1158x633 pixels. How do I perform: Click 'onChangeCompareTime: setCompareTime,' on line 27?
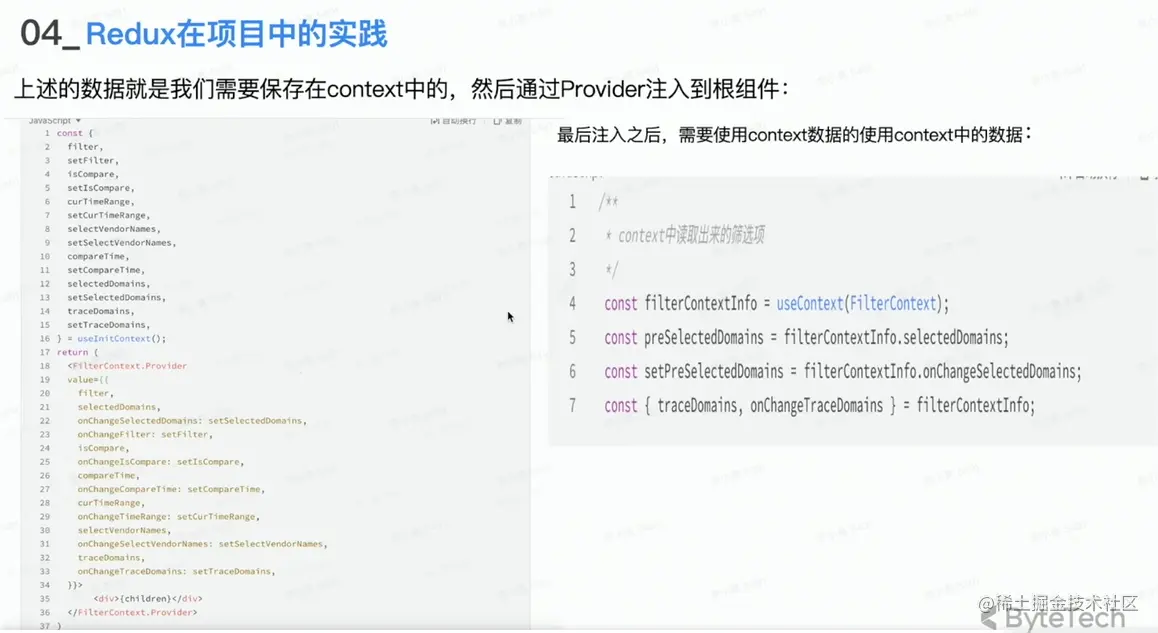click(171, 489)
